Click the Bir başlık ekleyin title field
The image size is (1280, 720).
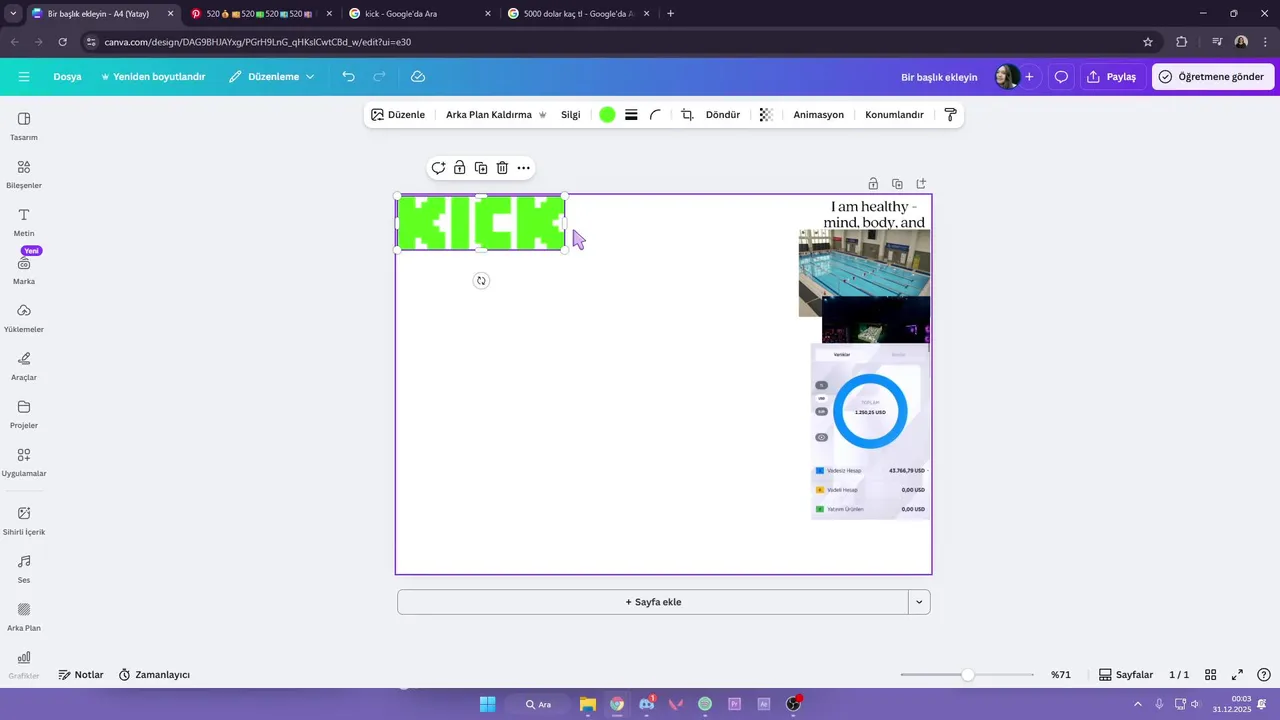pyautogui.click(x=939, y=77)
